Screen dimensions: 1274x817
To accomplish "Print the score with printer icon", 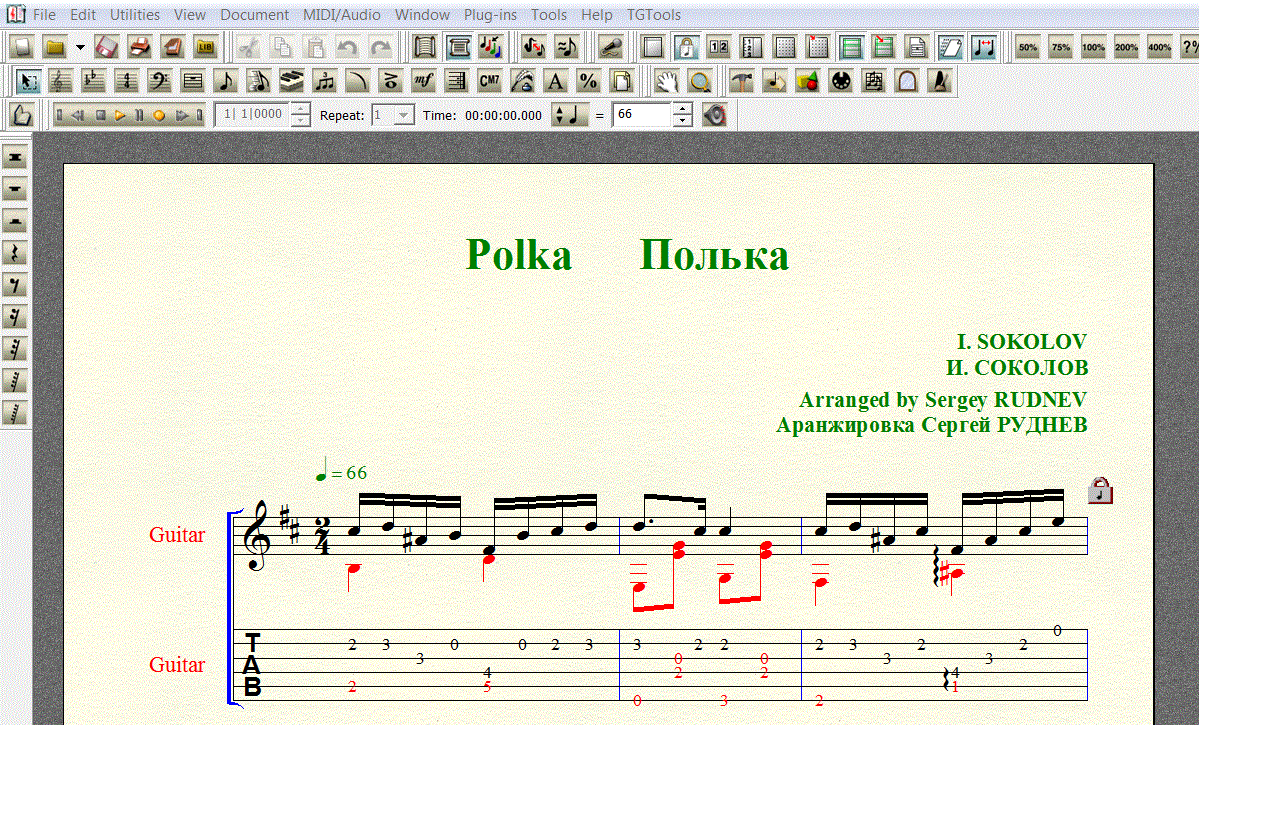I will tap(139, 47).
